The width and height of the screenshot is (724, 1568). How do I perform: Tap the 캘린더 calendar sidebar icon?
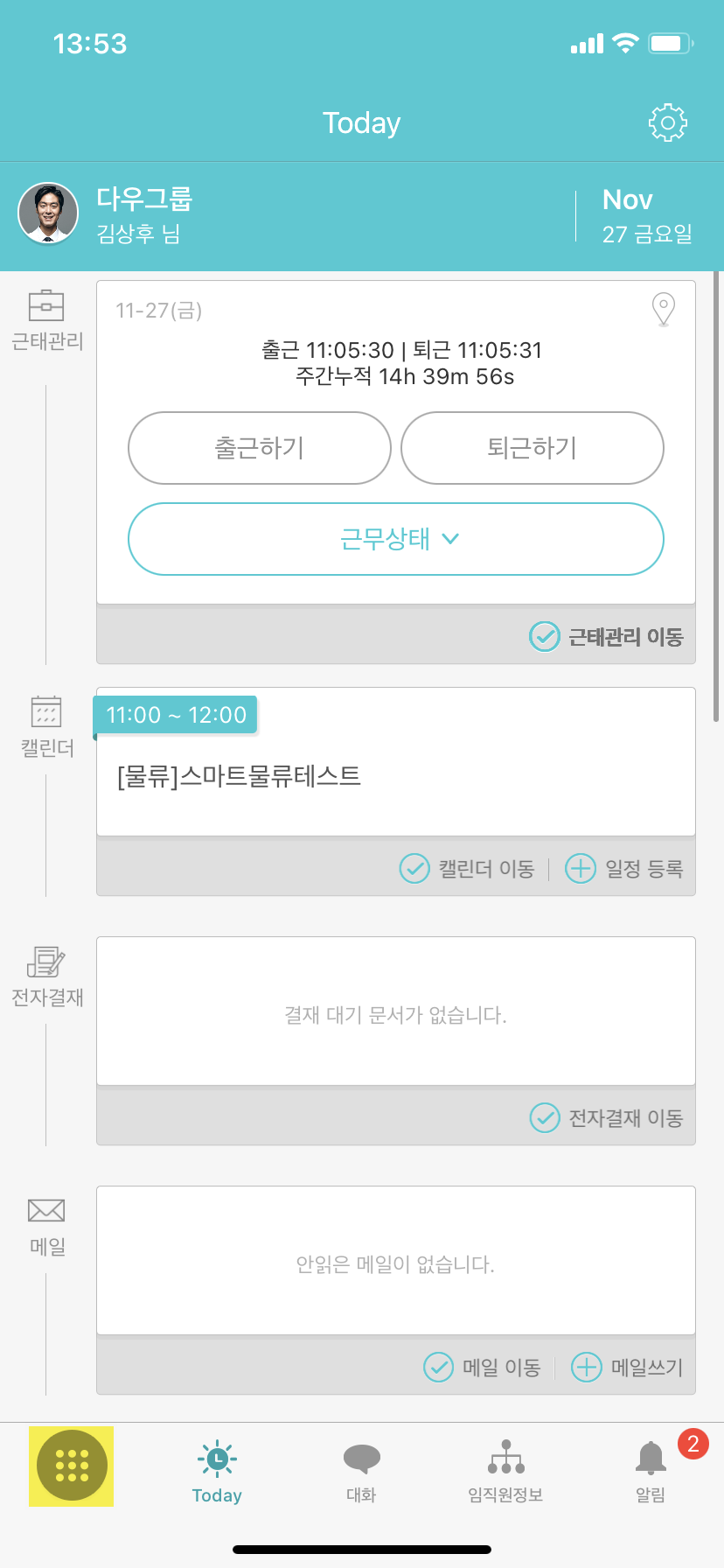(x=46, y=712)
